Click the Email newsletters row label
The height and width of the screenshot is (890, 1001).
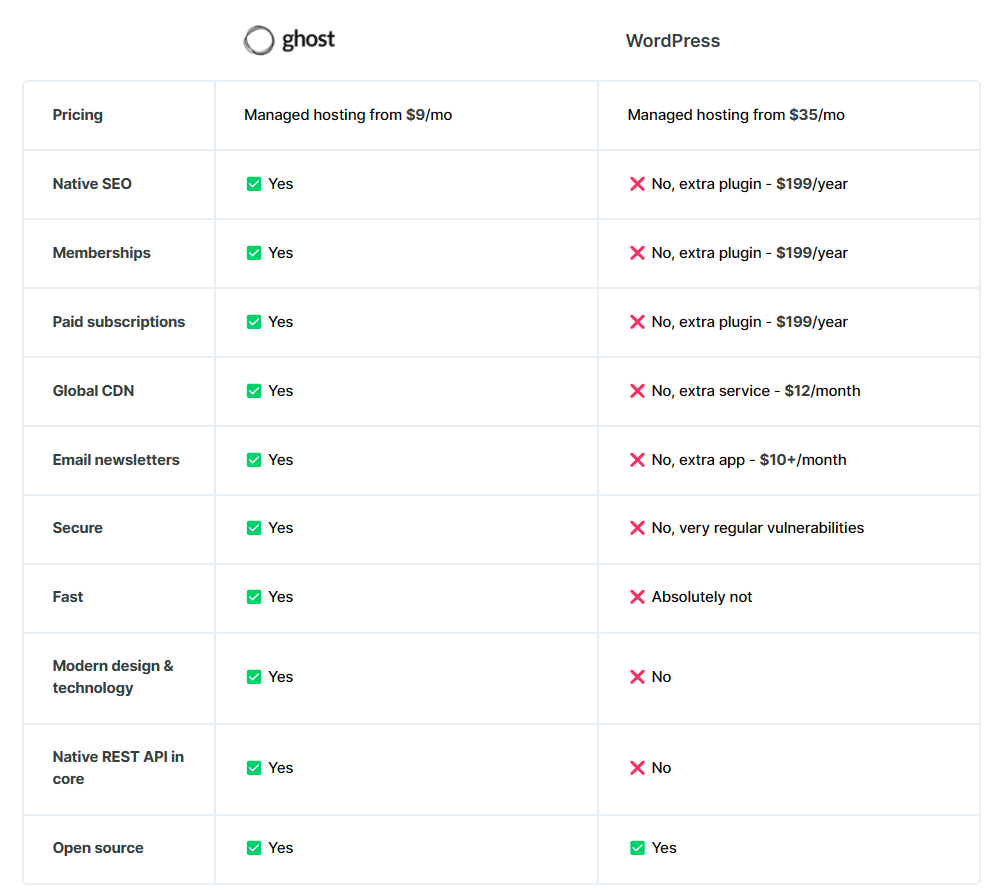pos(116,460)
